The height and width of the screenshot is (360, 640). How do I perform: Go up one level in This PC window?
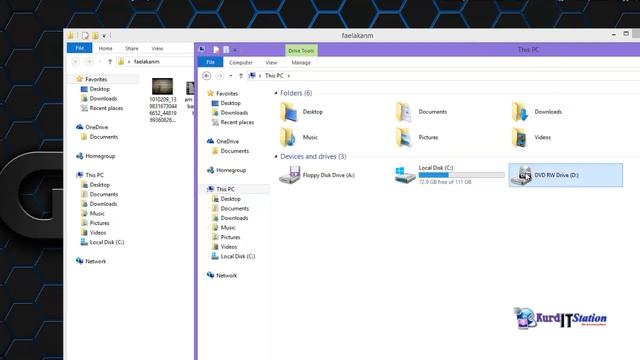[241, 76]
